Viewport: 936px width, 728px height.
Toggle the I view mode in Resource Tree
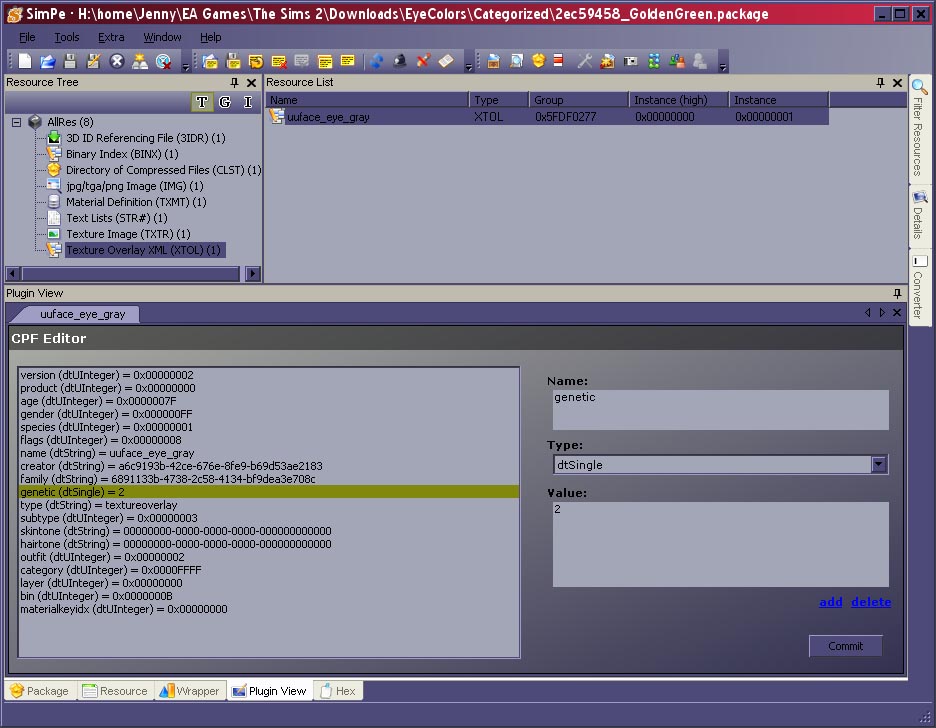[x=248, y=102]
